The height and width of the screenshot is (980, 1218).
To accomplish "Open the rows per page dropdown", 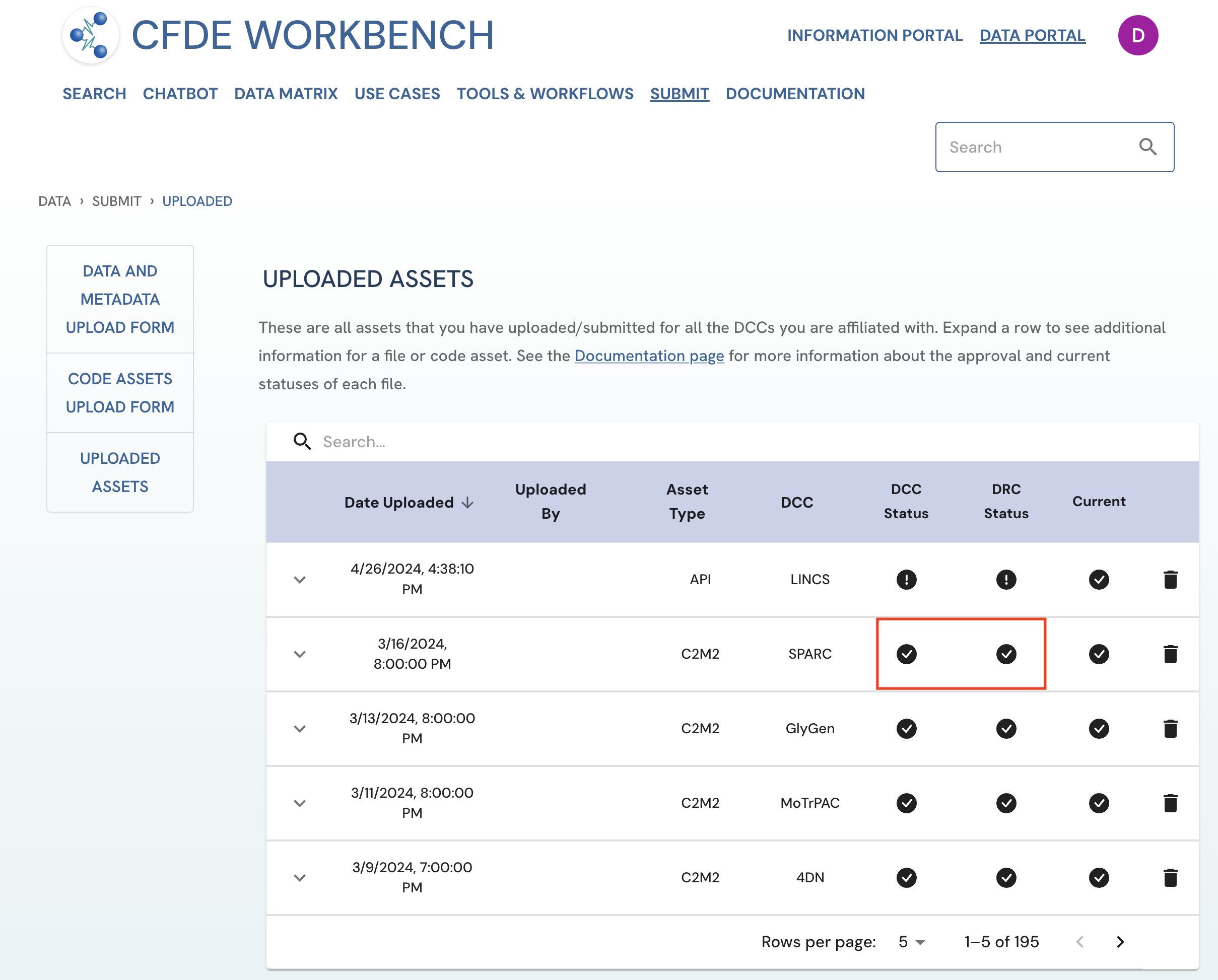I will [x=911, y=942].
